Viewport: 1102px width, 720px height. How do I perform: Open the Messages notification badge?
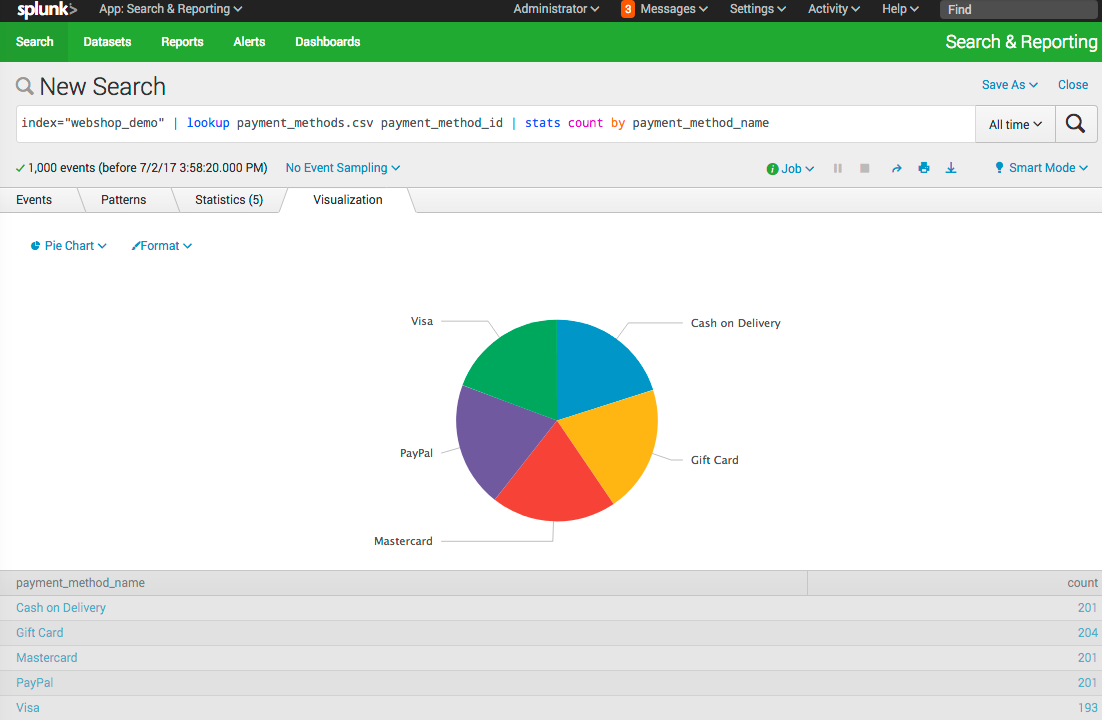(x=628, y=9)
